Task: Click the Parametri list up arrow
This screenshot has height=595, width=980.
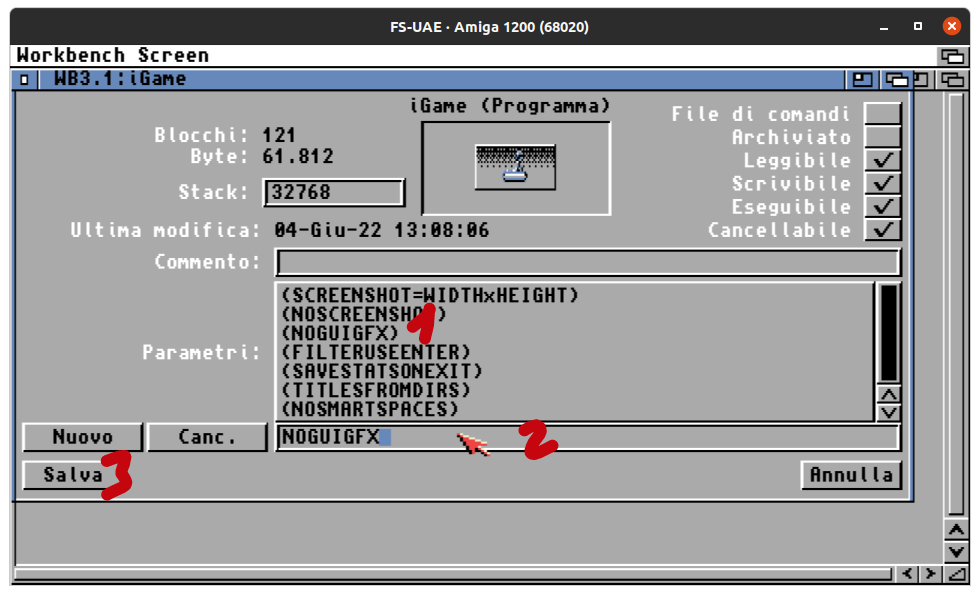Action: pyautogui.click(x=889, y=395)
